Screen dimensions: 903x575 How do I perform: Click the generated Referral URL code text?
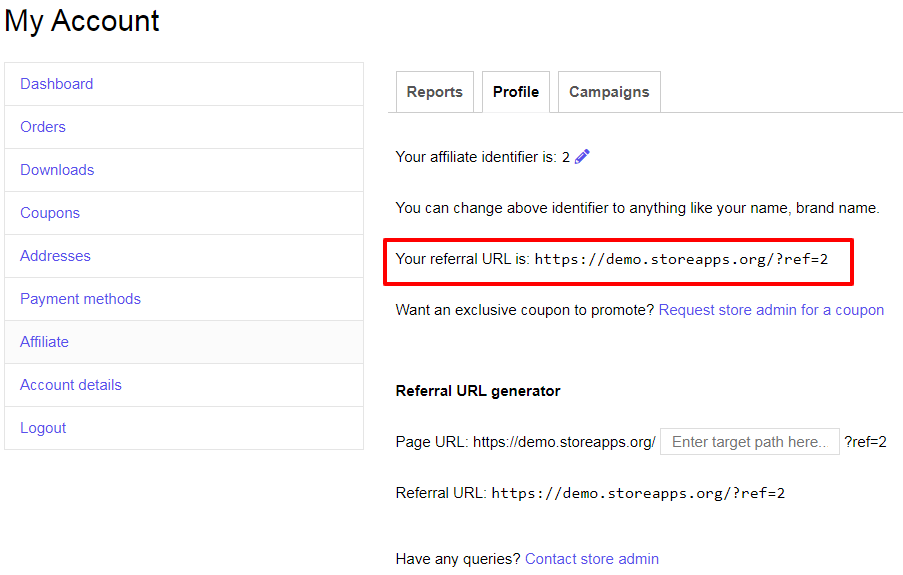(x=638, y=494)
